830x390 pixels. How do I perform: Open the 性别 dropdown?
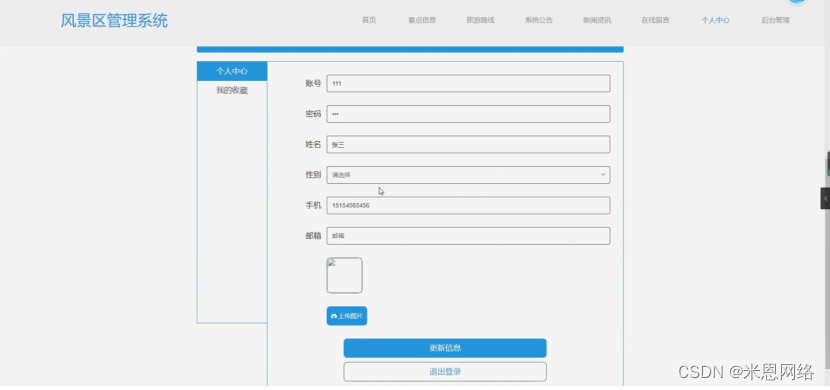pos(468,175)
